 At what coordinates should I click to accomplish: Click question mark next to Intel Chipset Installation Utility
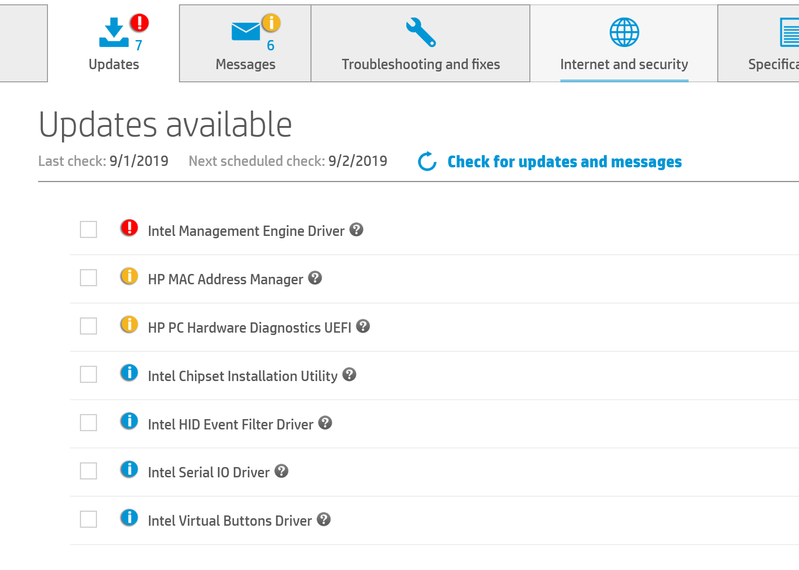(349, 375)
